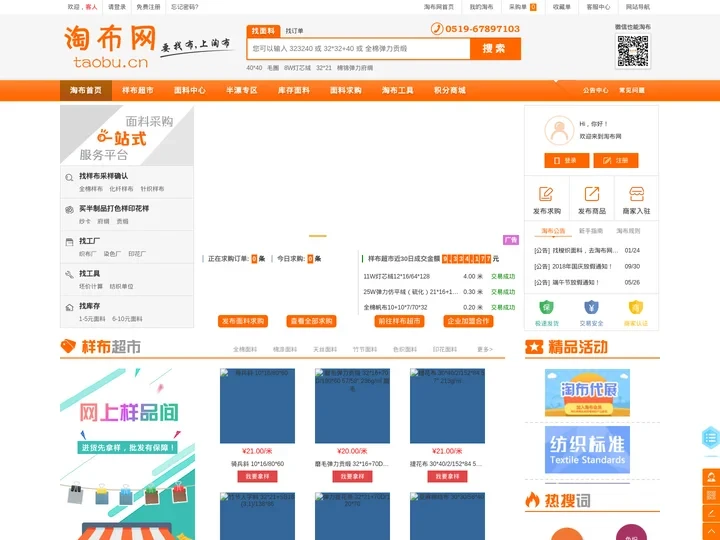The height and width of the screenshot is (540, 720).
Task: Click the hexagon list icon on right edge
Action: click(x=711, y=437)
